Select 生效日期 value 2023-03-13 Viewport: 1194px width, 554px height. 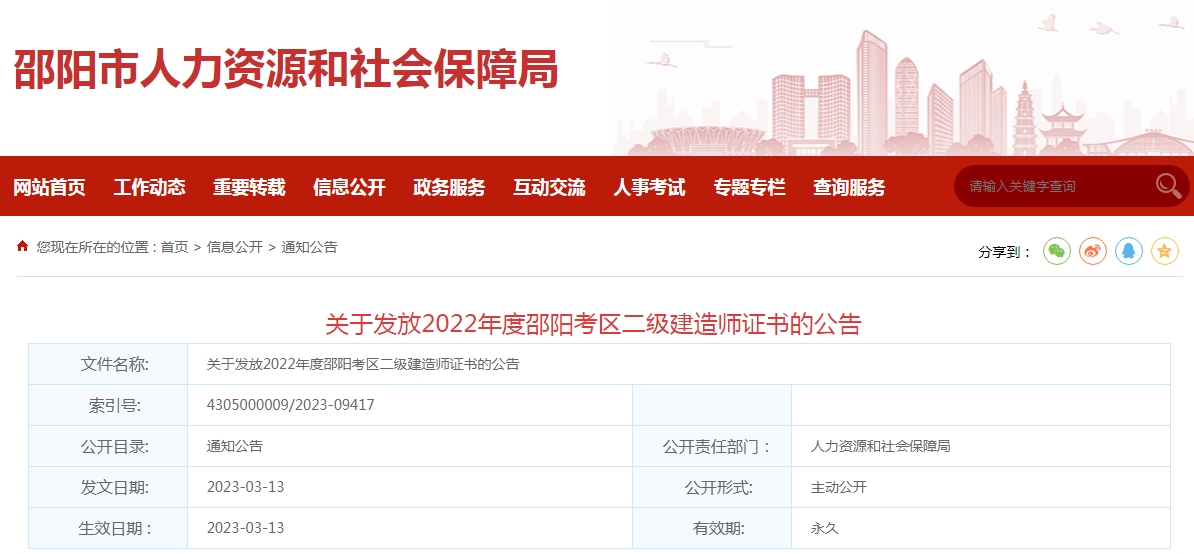(245, 528)
